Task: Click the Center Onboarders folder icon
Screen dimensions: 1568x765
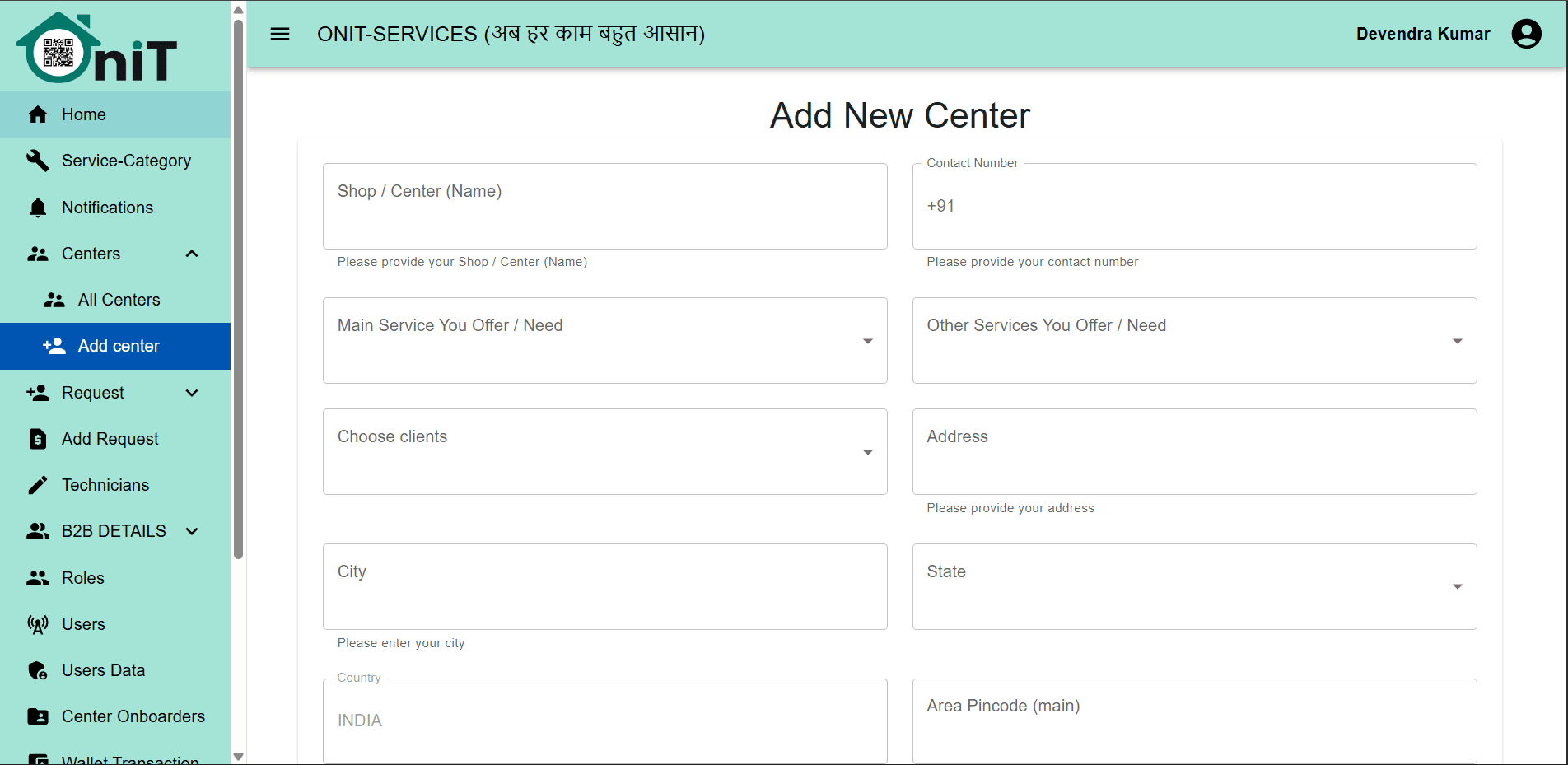Action: click(x=38, y=716)
